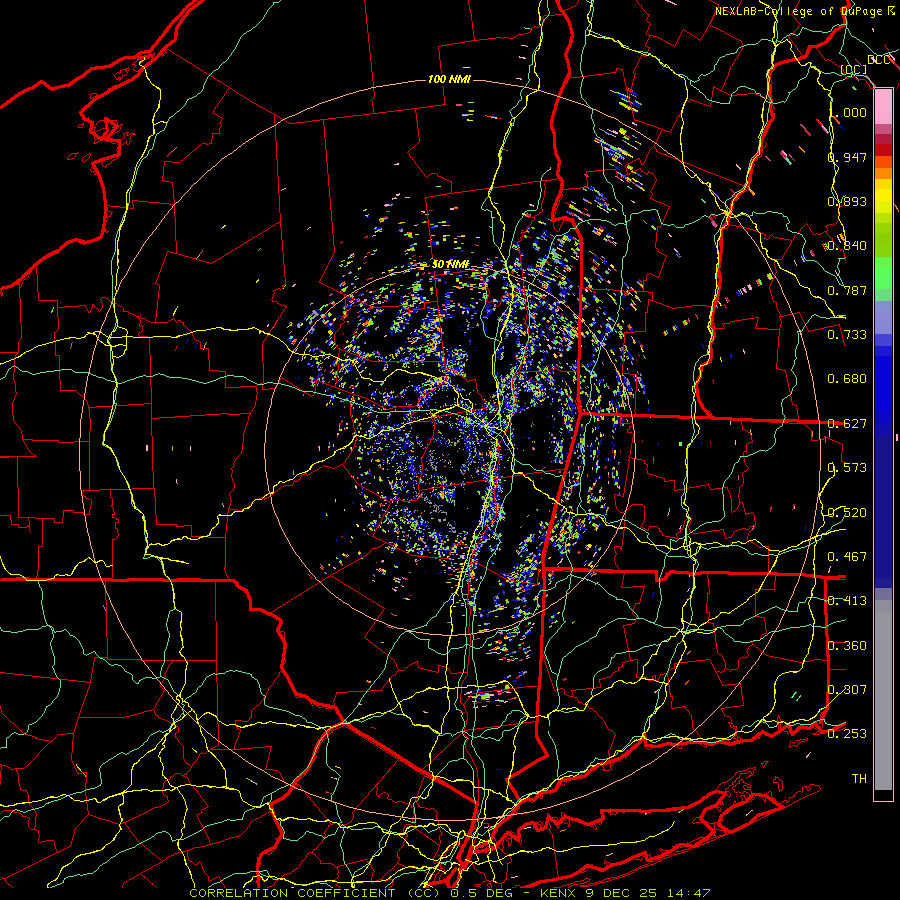
Task: Click the 0.787 legend value
Action: 847,290
